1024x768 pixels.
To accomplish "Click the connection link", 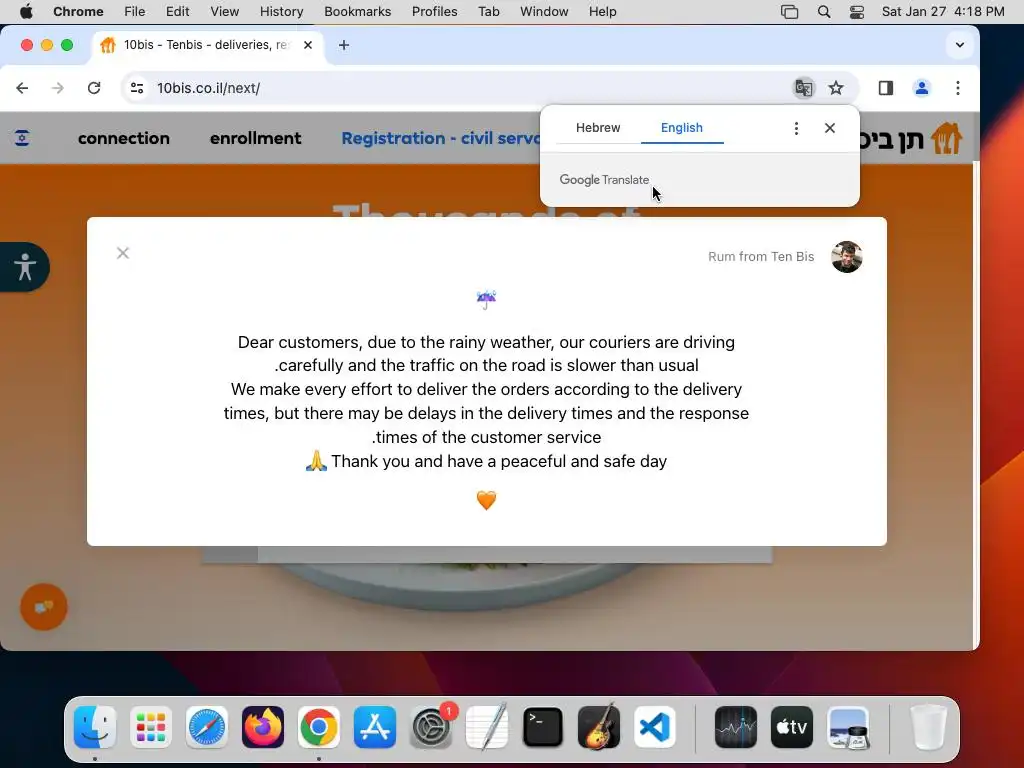I will (x=123, y=138).
